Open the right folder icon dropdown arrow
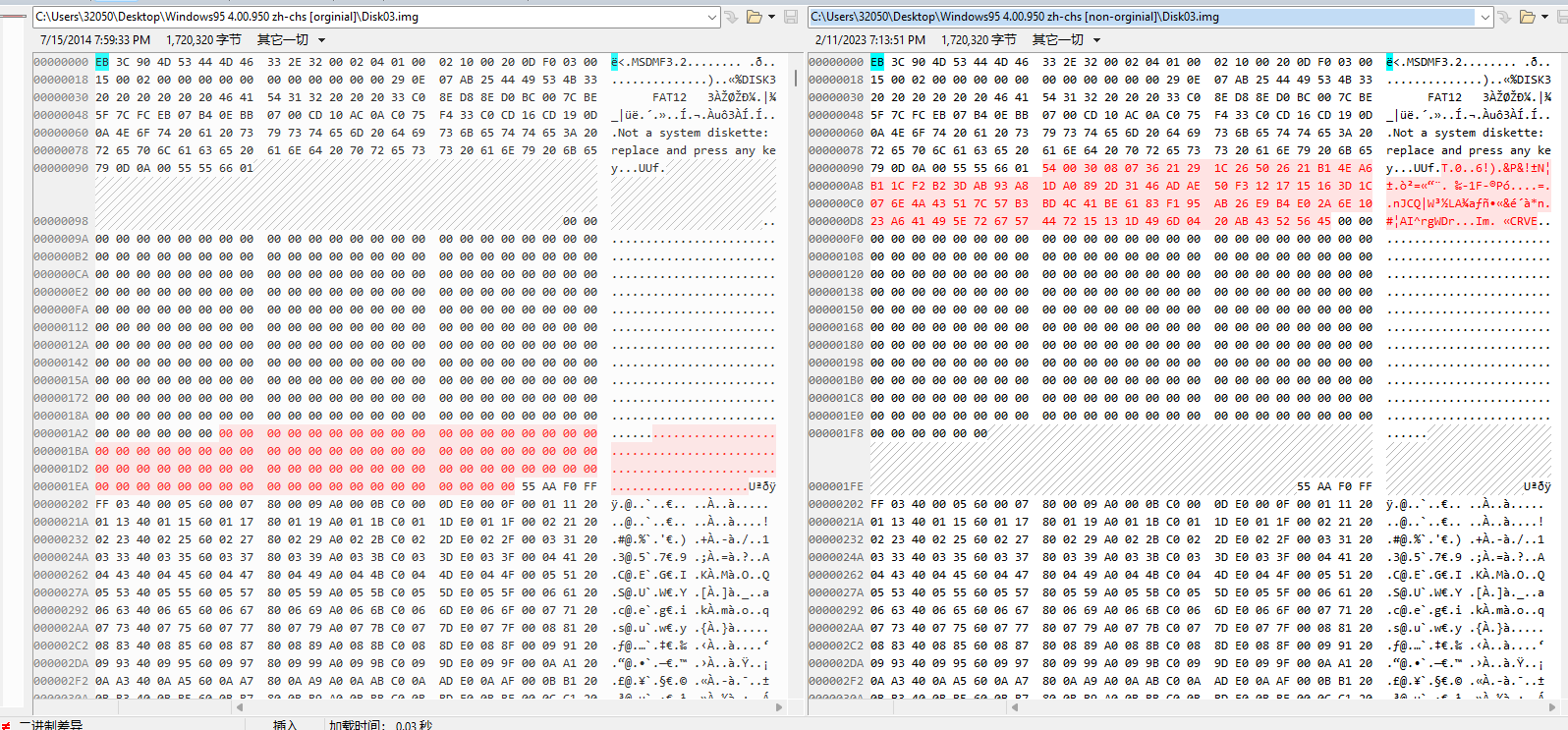Image resolution: width=1568 pixels, height=730 pixels. (x=1545, y=17)
